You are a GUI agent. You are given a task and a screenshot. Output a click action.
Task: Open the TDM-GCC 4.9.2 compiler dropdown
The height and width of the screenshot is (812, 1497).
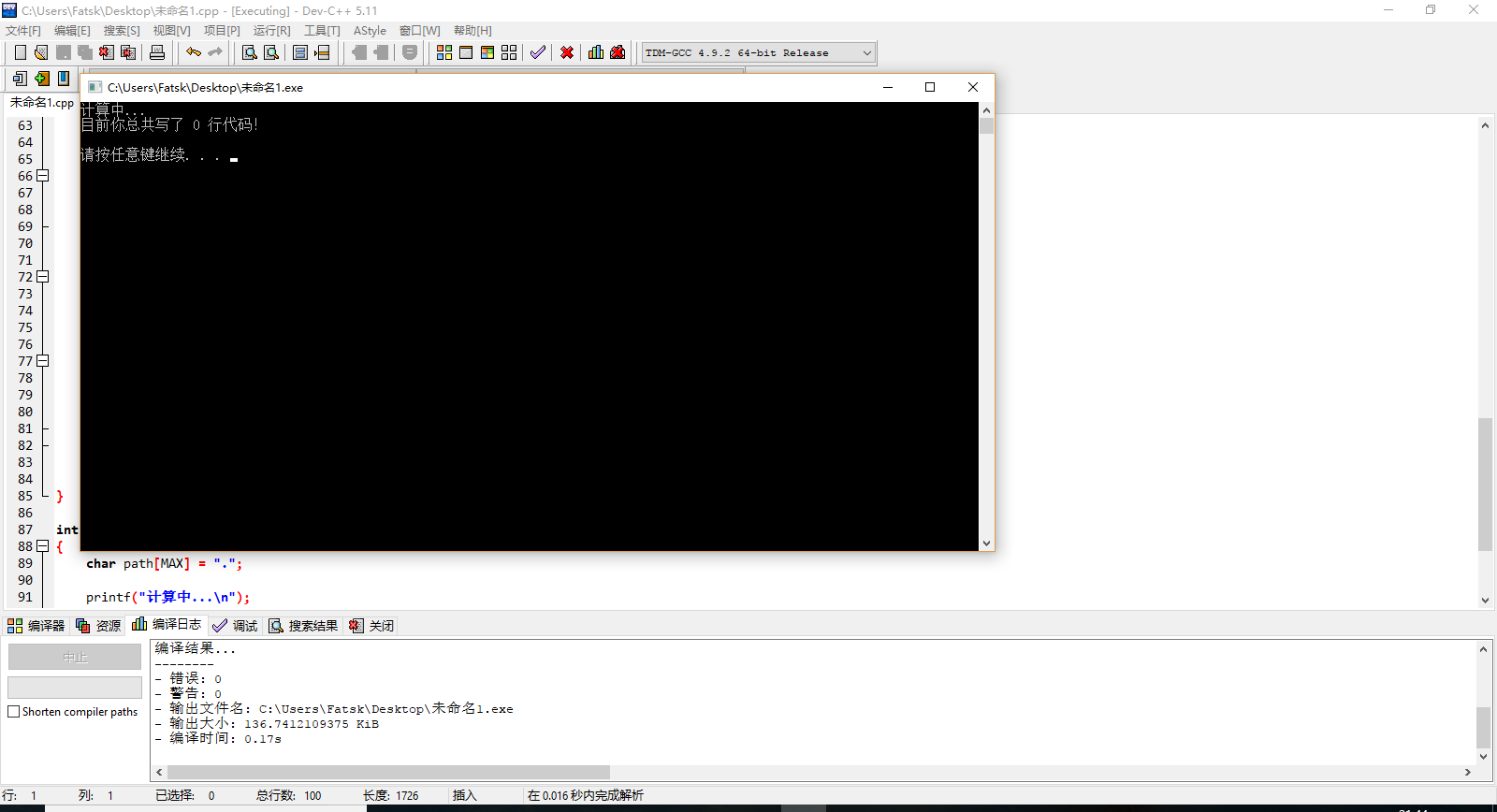pos(759,52)
